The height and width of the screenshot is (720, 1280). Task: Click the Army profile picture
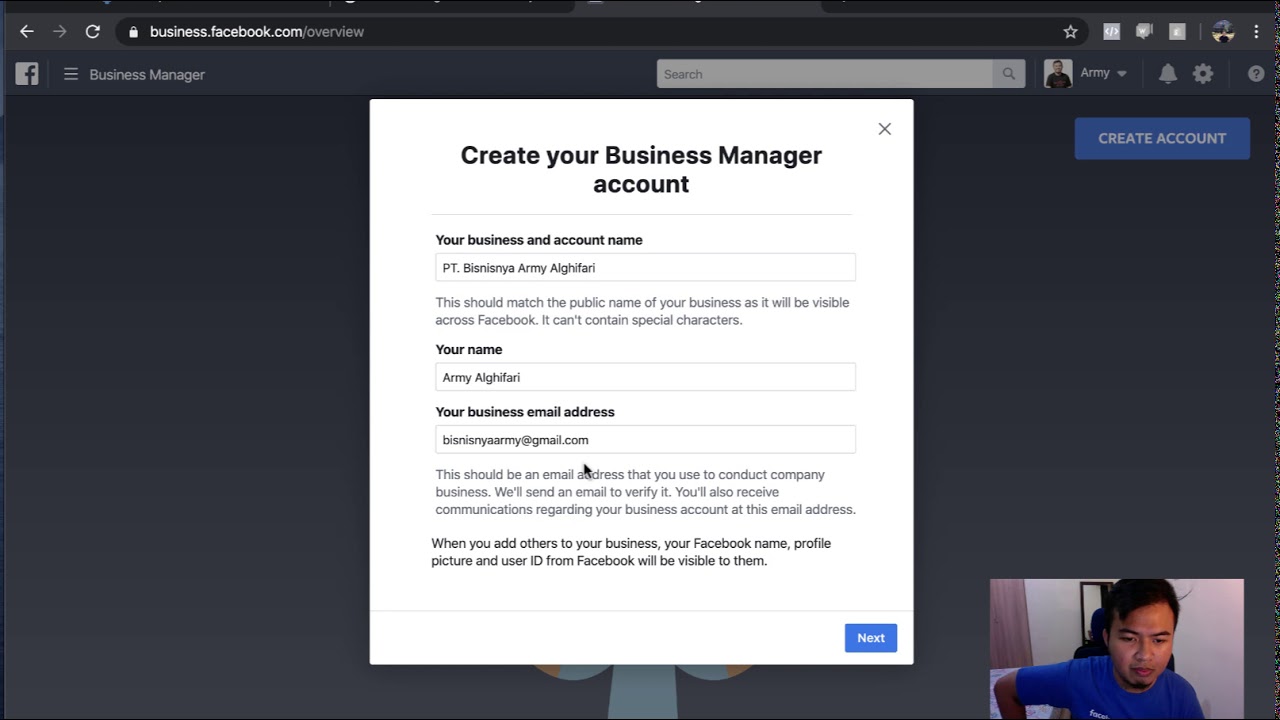(x=1058, y=74)
